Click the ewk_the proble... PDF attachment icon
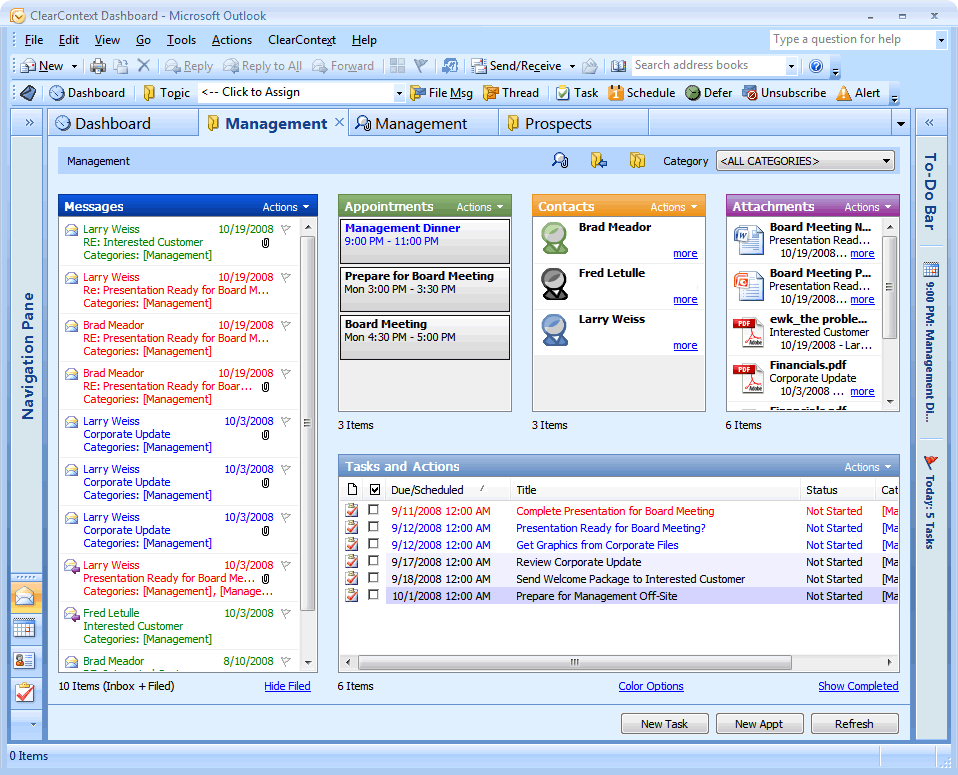This screenshot has width=958, height=775. pos(748,332)
